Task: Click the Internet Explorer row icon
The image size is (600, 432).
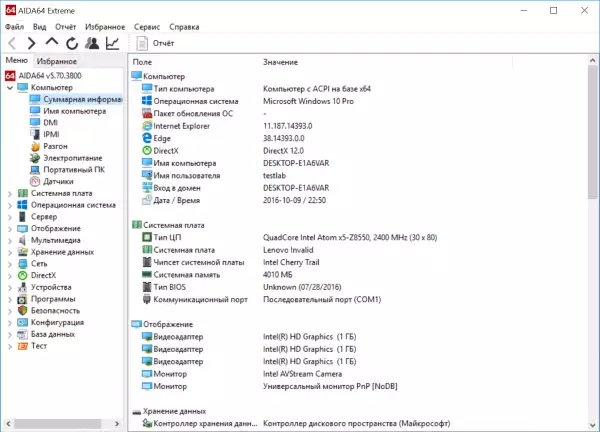Action: pyautogui.click(x=147, y=126)
